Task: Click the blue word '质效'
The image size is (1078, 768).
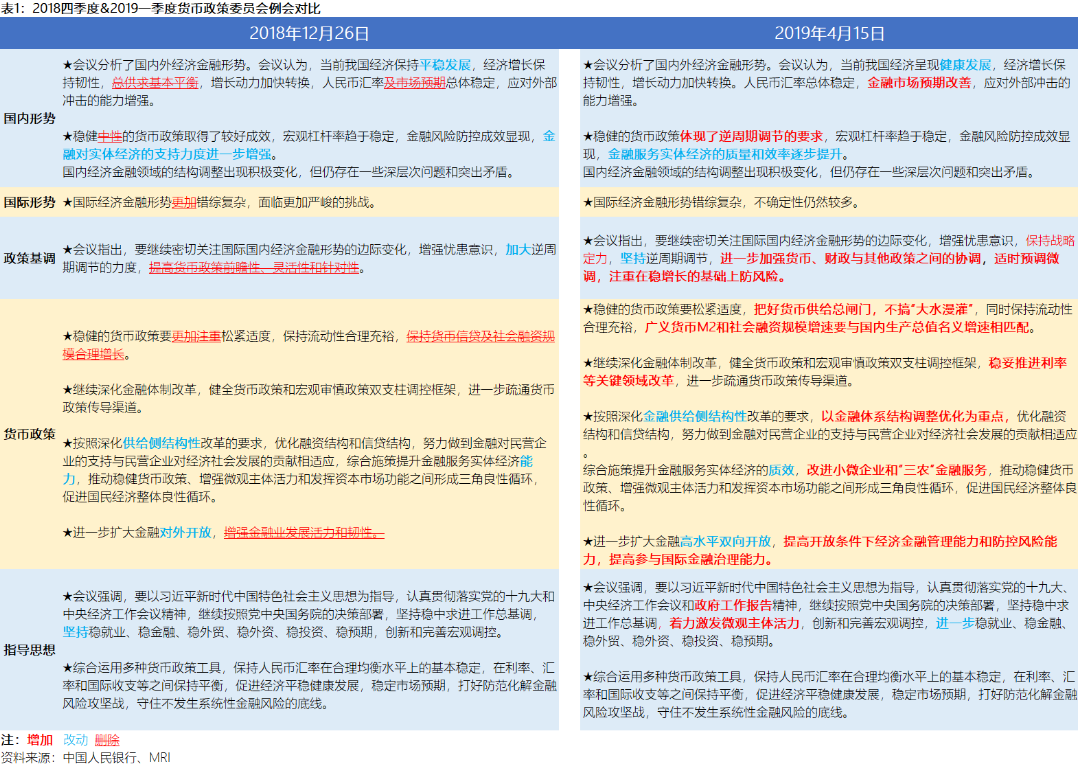Action: tap(781, 470)
